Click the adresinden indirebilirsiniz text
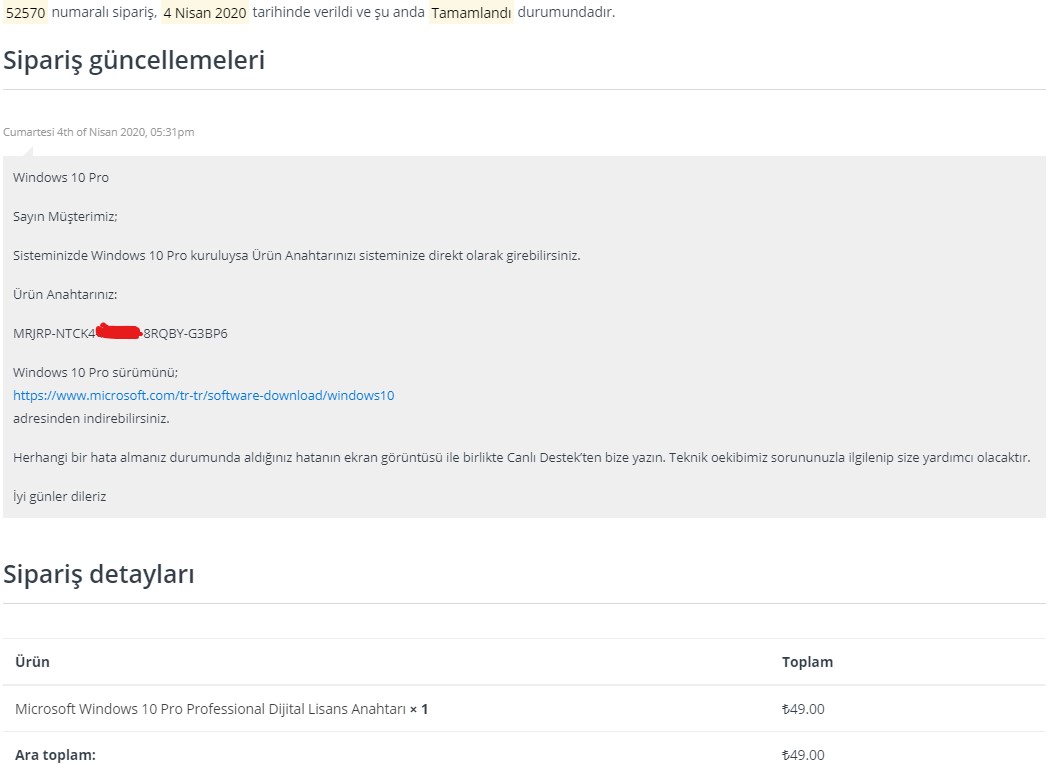This screenshot has height=767, width=1047. 91,419
